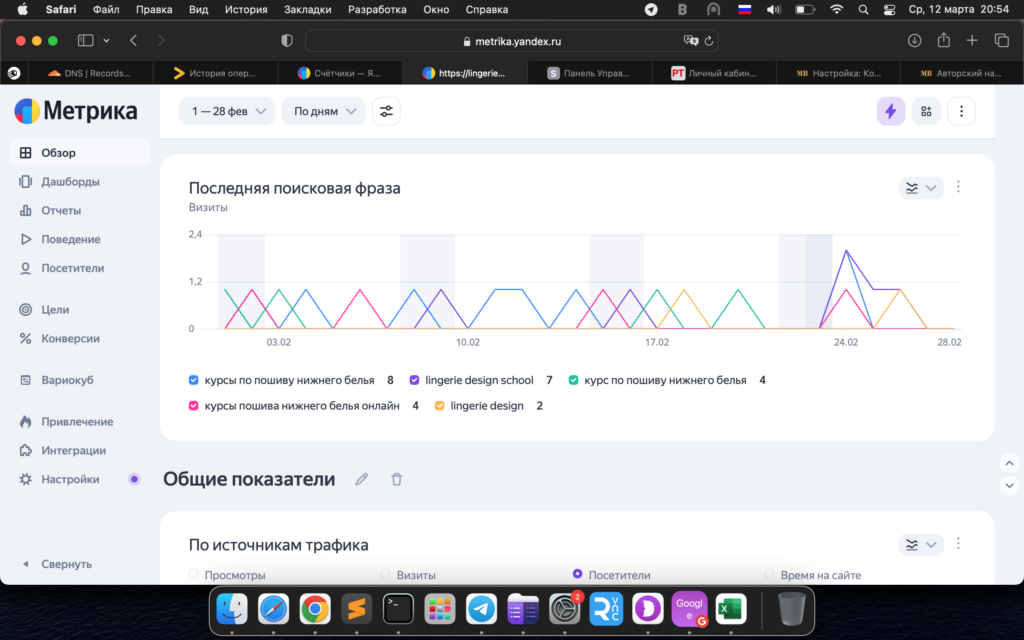Click the purple lightning bolt button
Viewport: 1024px width, 640px height.
pos(891,112)
